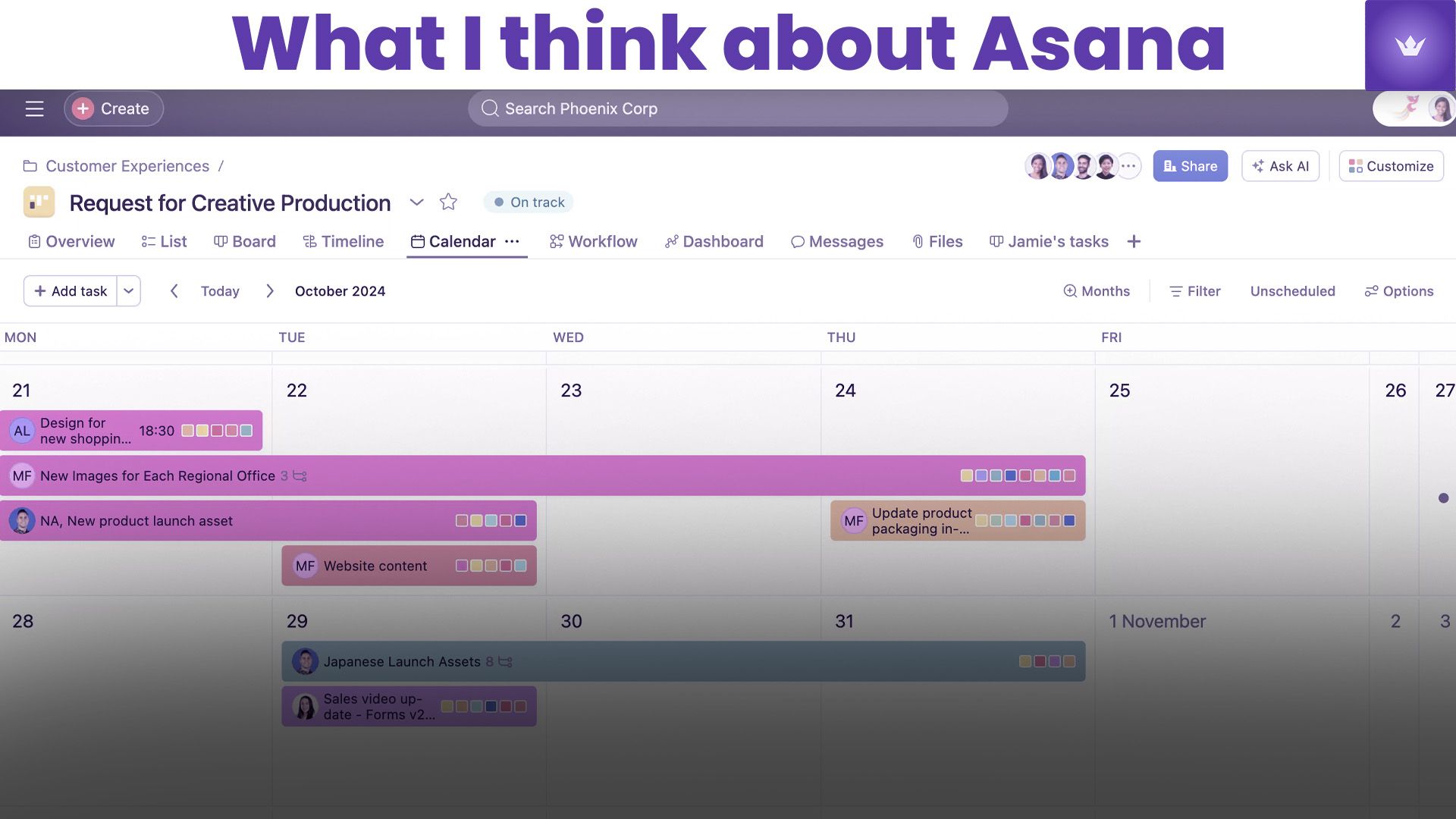This screenshot has height=819, width=1456.
Task: Click assignee photo on NA launch asset
Action: 22,520
